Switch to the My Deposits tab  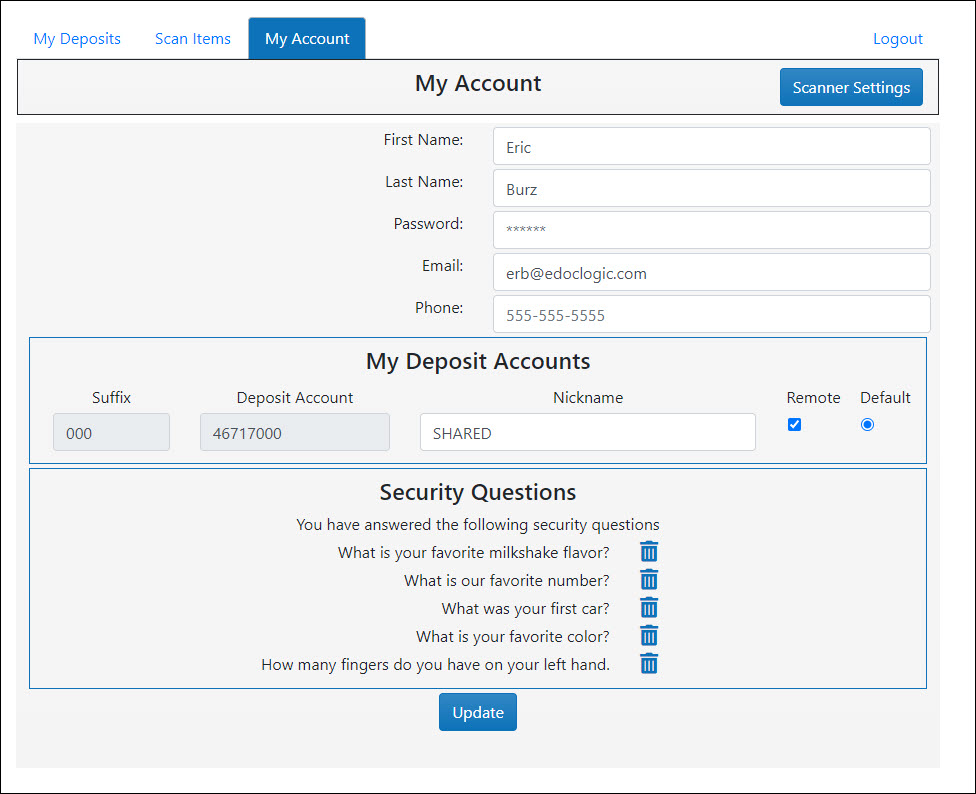click(77, 38)
